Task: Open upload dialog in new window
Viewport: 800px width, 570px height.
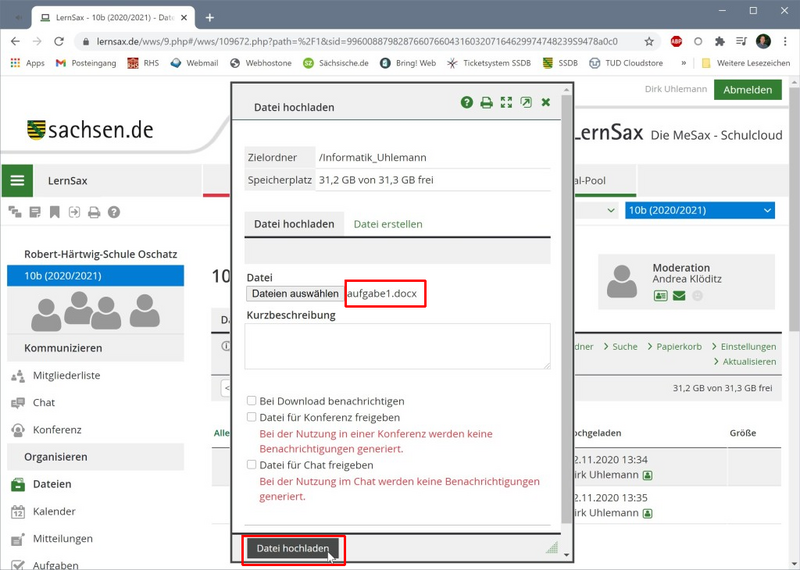Action: click(526, 103)
